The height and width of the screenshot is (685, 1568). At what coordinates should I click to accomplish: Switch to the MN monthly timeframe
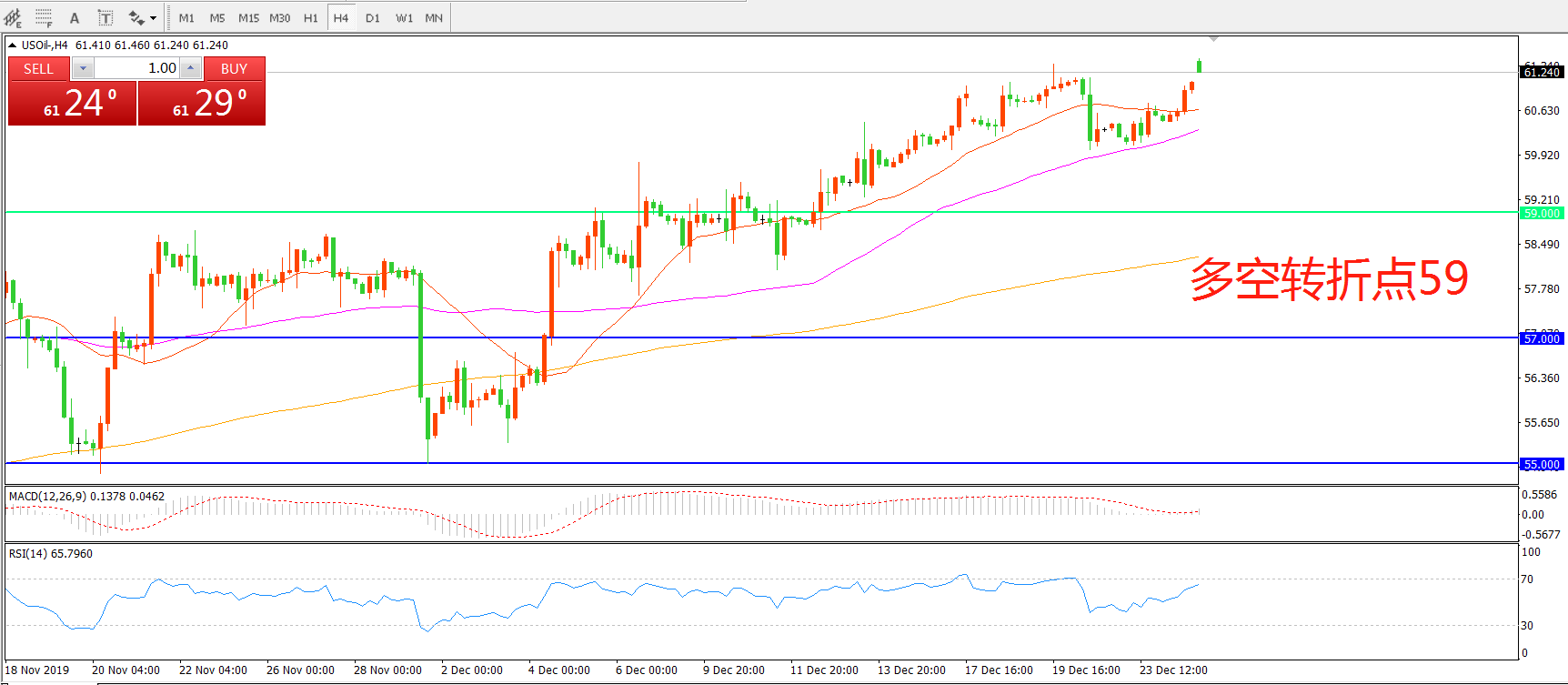tap(434, 18)
